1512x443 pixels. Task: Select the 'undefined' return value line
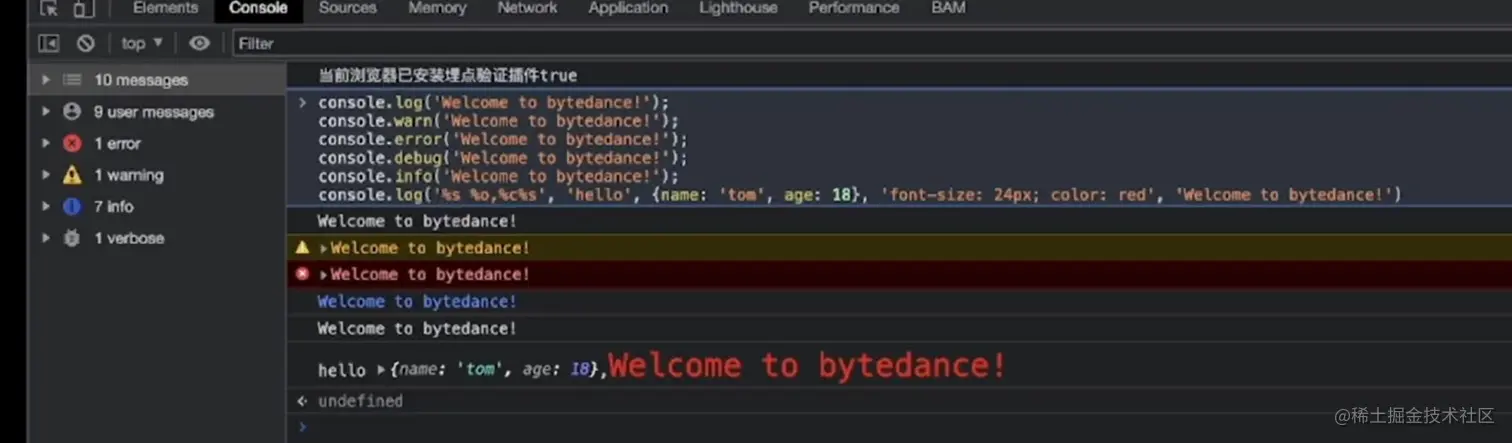pyautogui.click(x=360, y=401)
